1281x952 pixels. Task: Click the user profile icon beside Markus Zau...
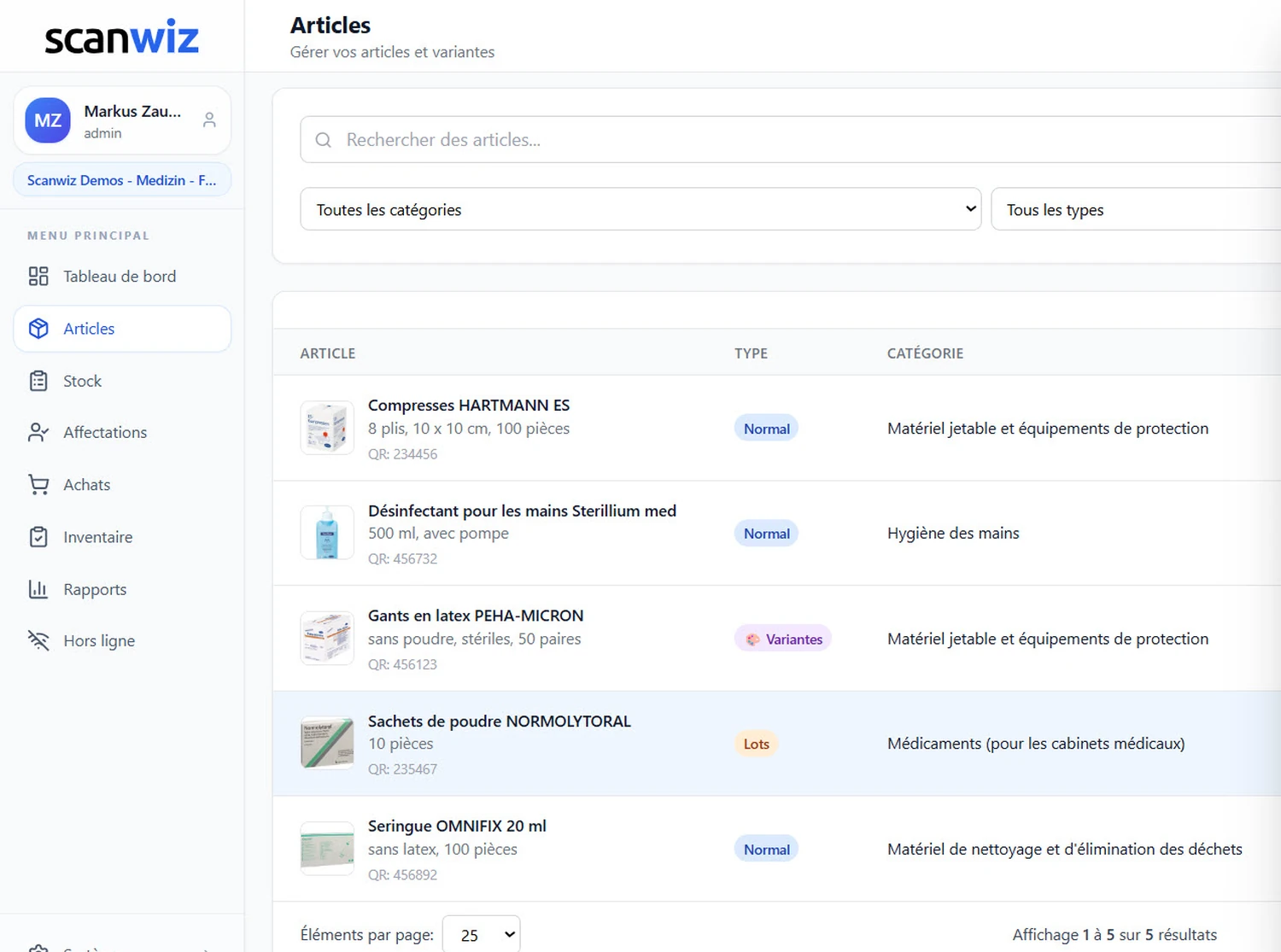pyautogui.click(x=209, y=120)
